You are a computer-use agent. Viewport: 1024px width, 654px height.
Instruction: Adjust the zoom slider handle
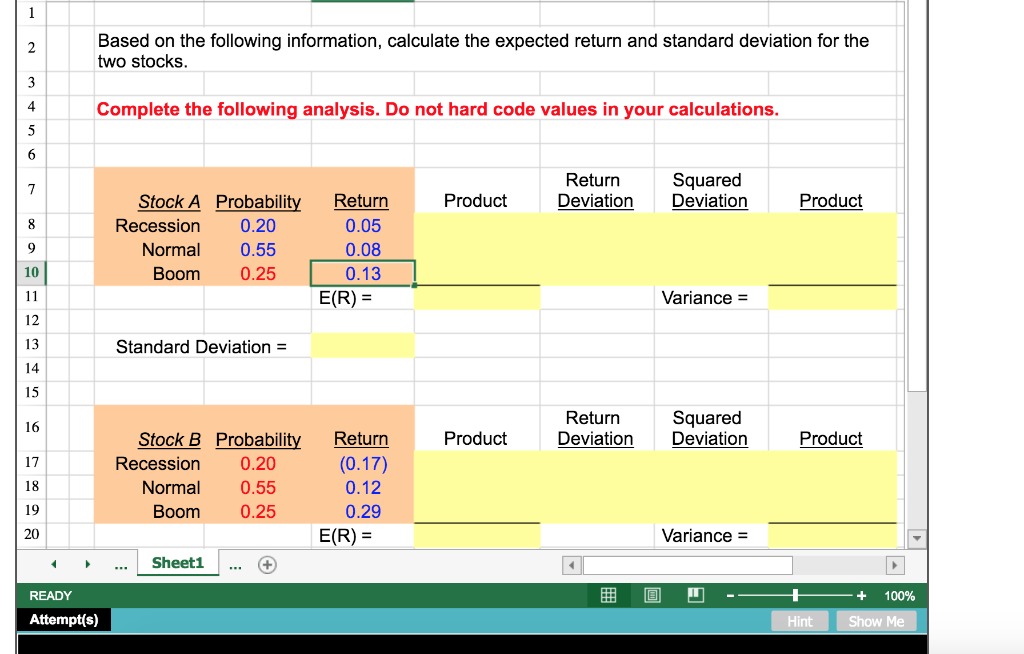795,595
